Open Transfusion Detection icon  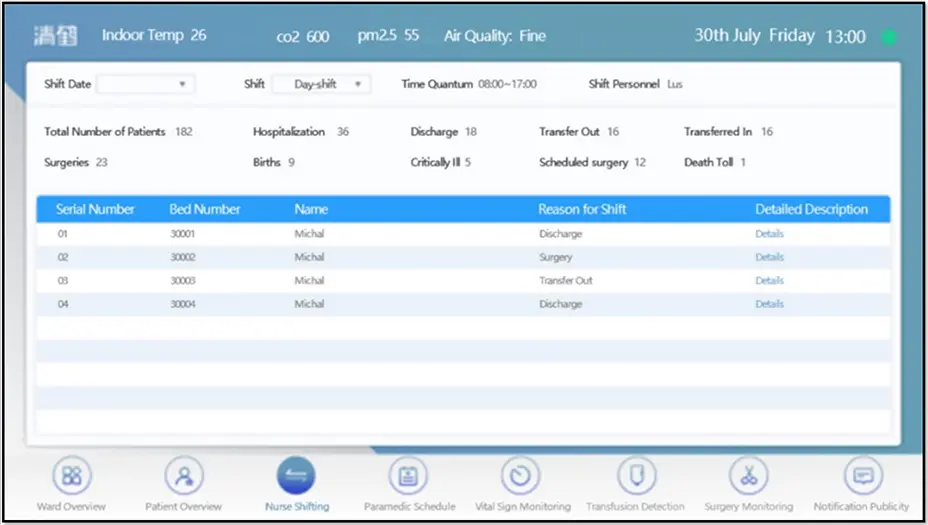[635, 476]
